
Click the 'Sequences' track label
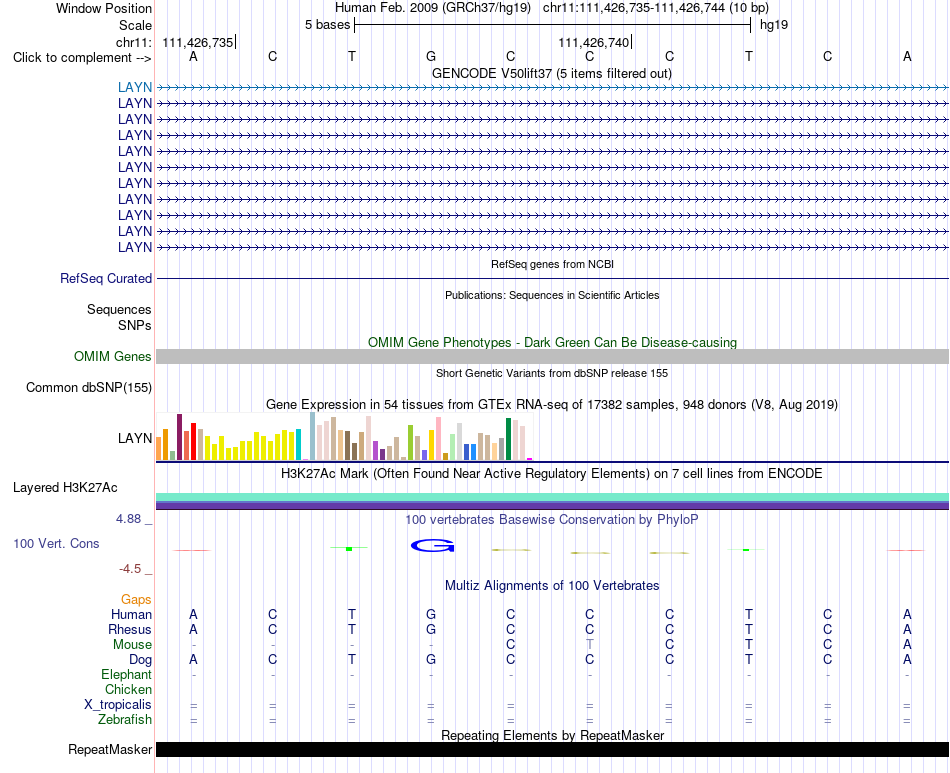click(x=119, y=310)
